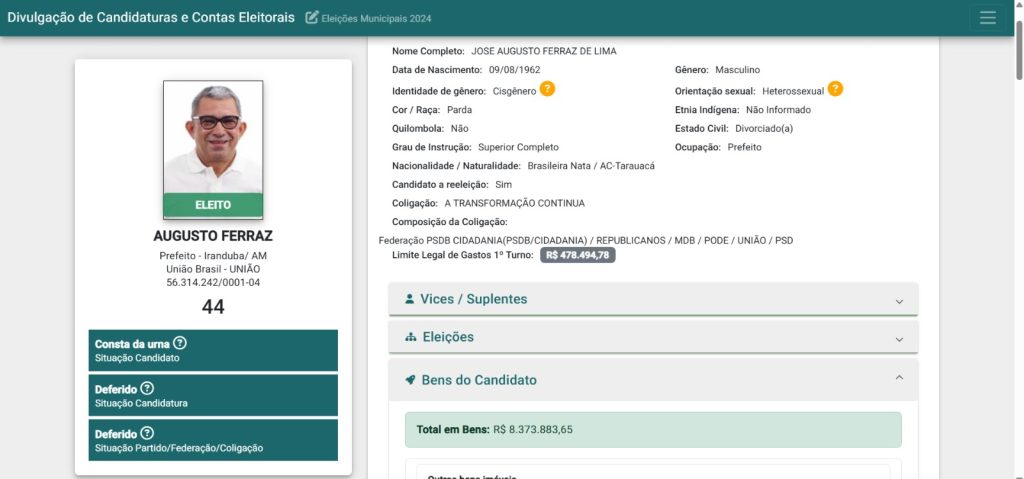Image resolution: width=1024 pixels, height=479 pixels.
Task: Click the hierarchy icon in Eleições header
Action: pyautogui.click(x=411, y=337)
